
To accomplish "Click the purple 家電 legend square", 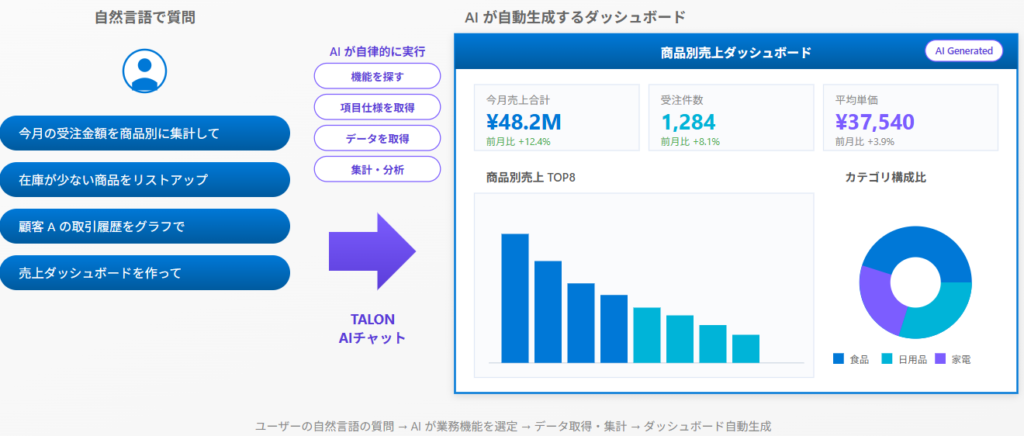I will tap(940, 358).
